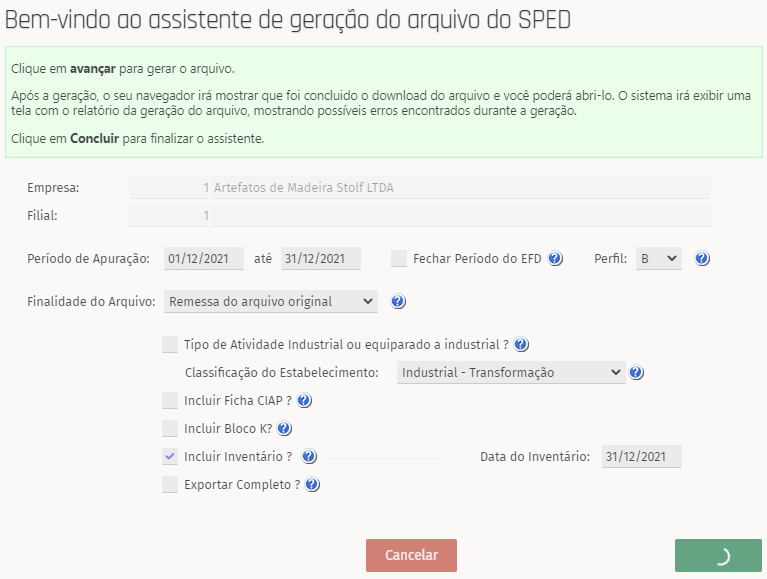Open help icon for Exportar Completo

click(x=313, y=485)
